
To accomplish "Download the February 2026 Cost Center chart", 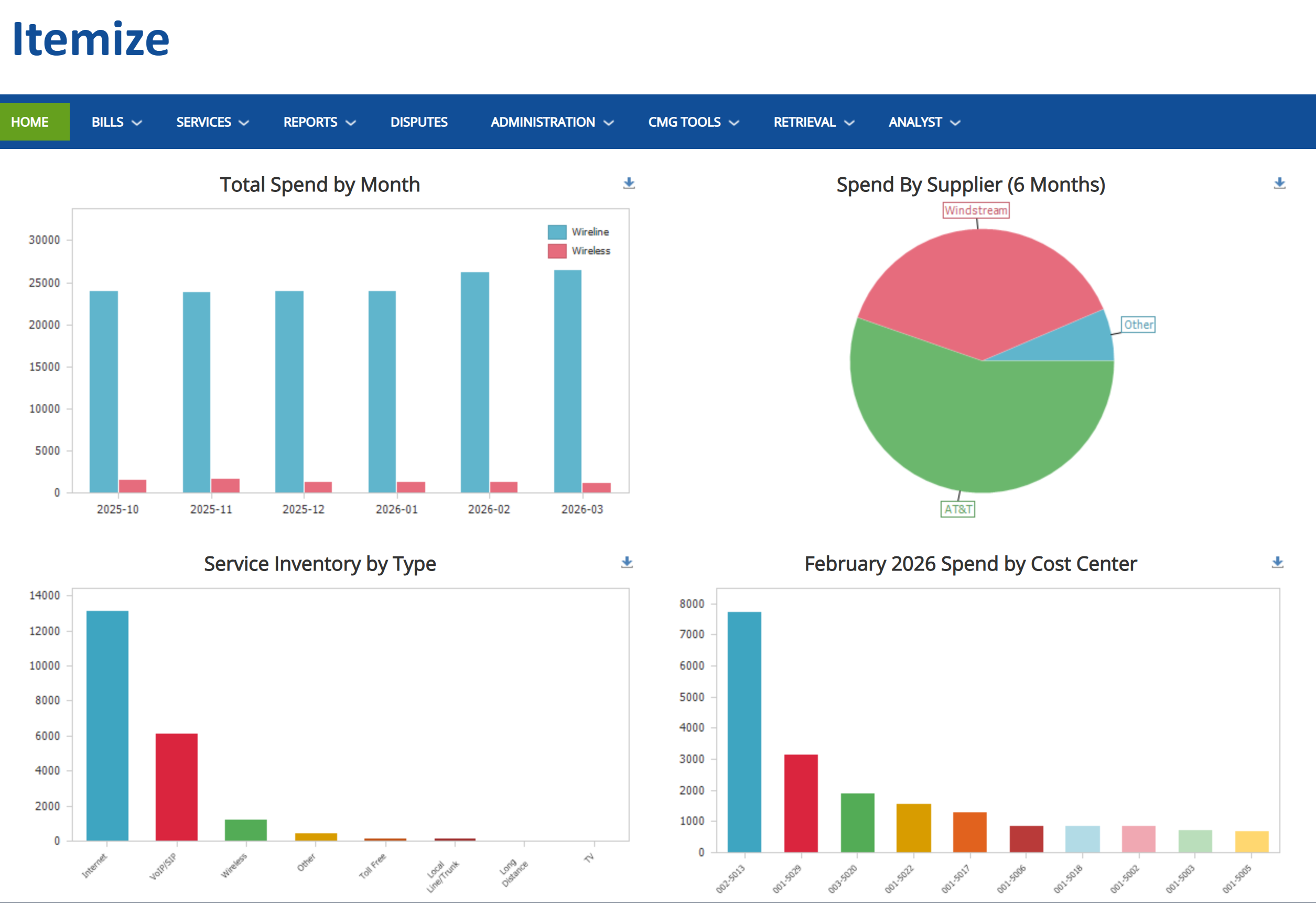I will [1277, 562].
